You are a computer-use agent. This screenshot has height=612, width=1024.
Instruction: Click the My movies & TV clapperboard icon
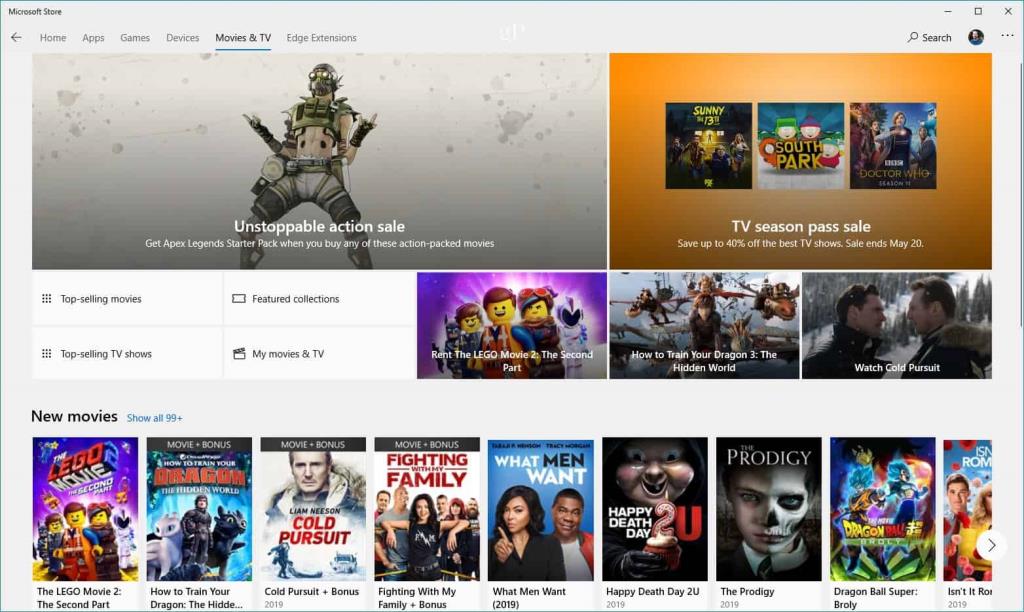[239, 353]
